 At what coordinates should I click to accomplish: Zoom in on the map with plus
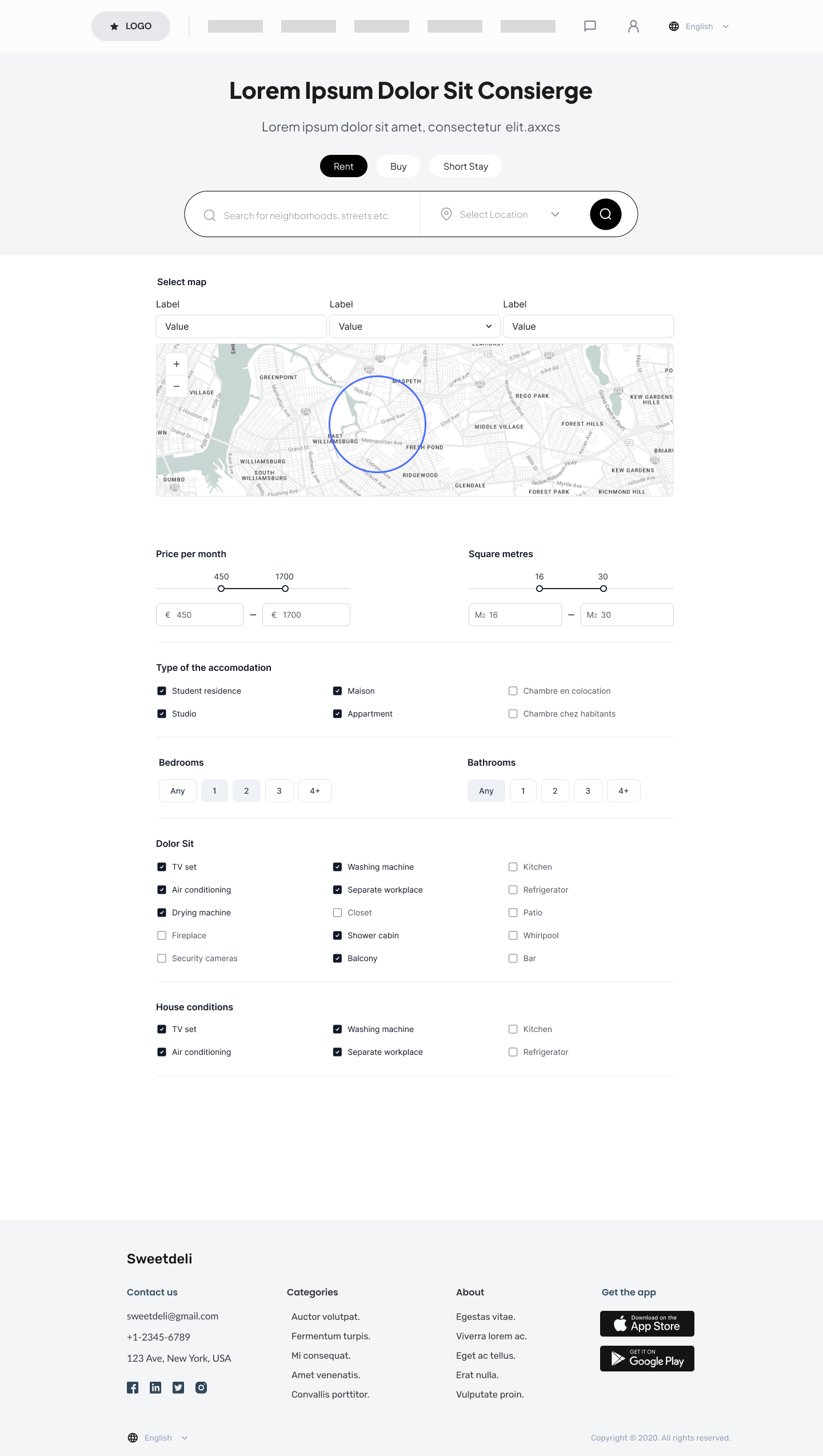point(177,364)
